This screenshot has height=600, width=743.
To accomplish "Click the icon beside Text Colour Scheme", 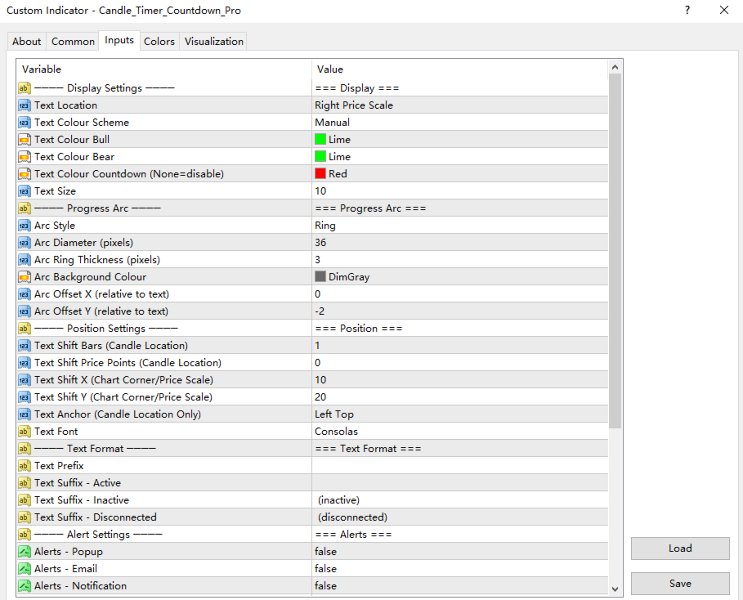I will [x=24, y=122].
